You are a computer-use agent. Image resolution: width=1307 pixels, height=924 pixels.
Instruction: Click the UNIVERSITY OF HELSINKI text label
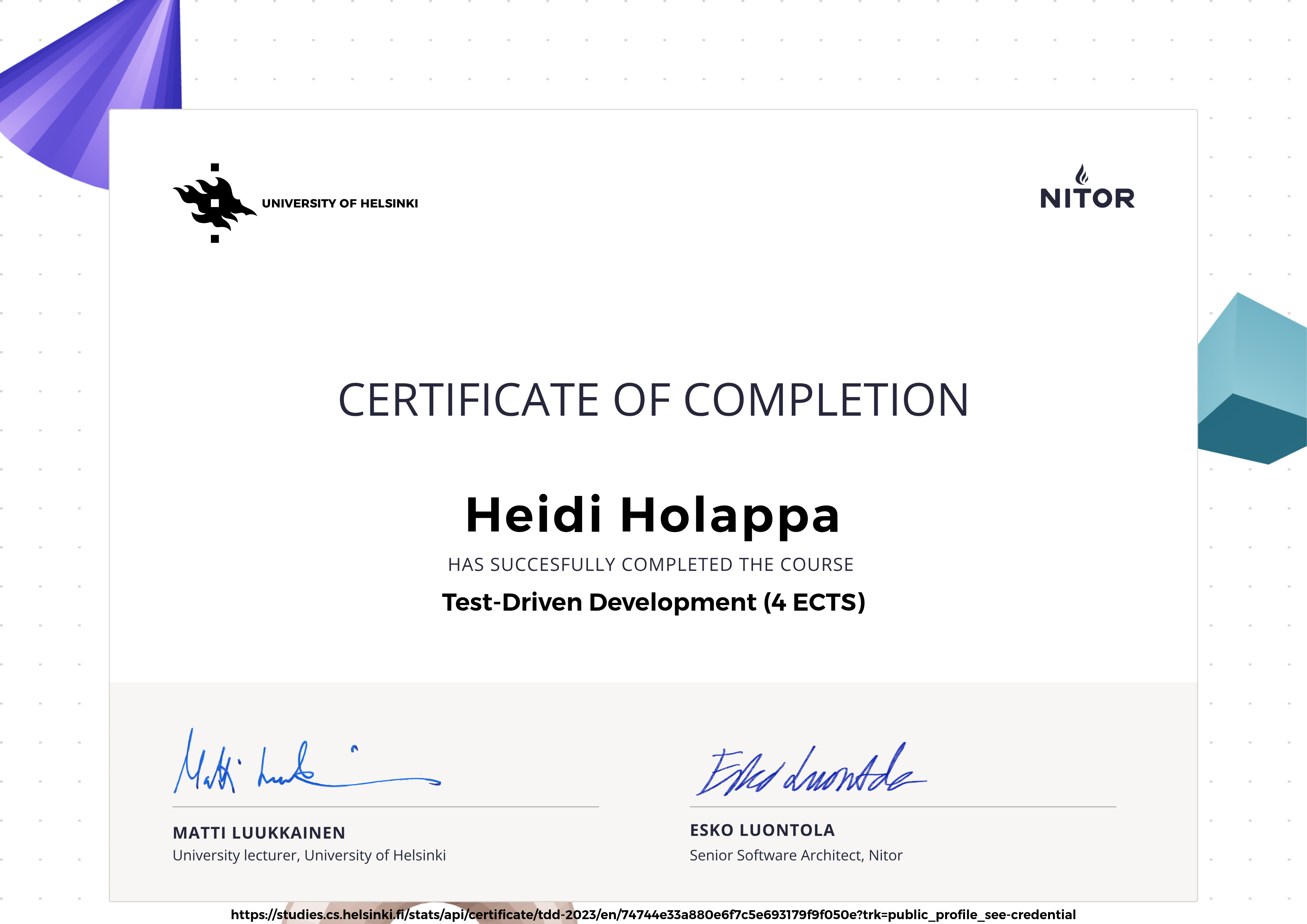tap(339, 204)
